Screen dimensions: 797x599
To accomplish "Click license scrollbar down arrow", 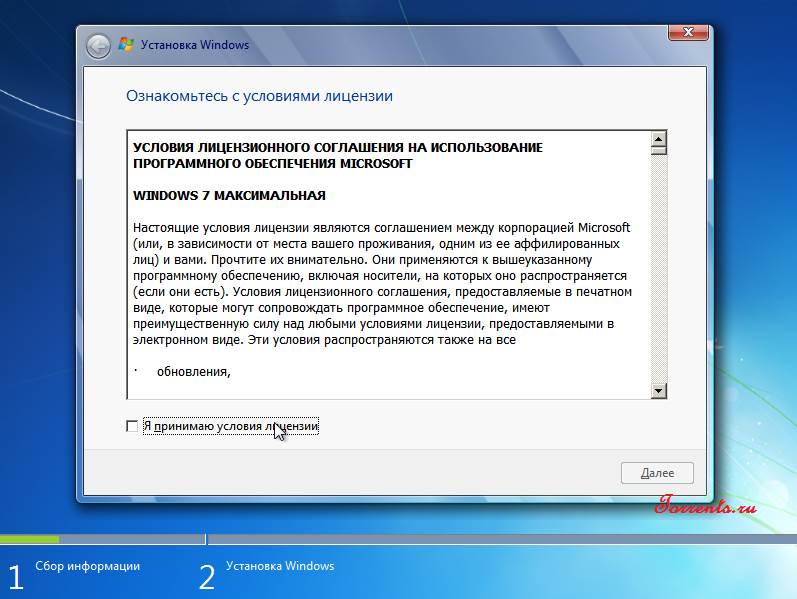I will coord(659,391).
